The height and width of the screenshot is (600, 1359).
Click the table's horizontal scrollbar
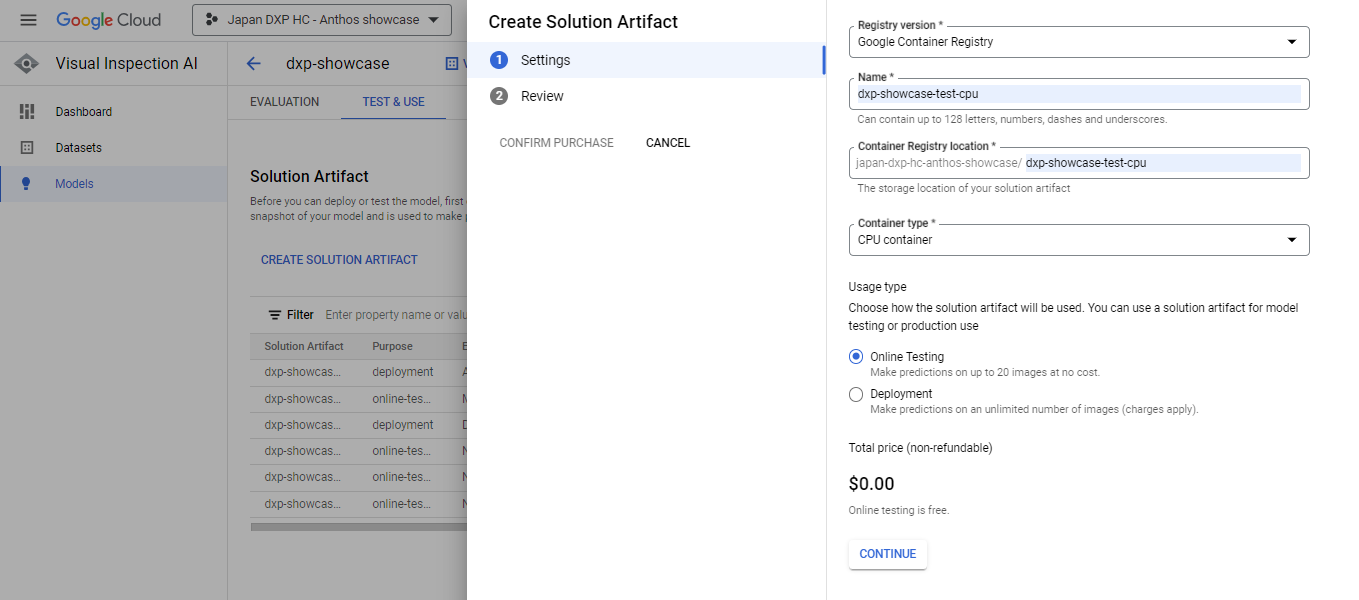click(358, 526)
